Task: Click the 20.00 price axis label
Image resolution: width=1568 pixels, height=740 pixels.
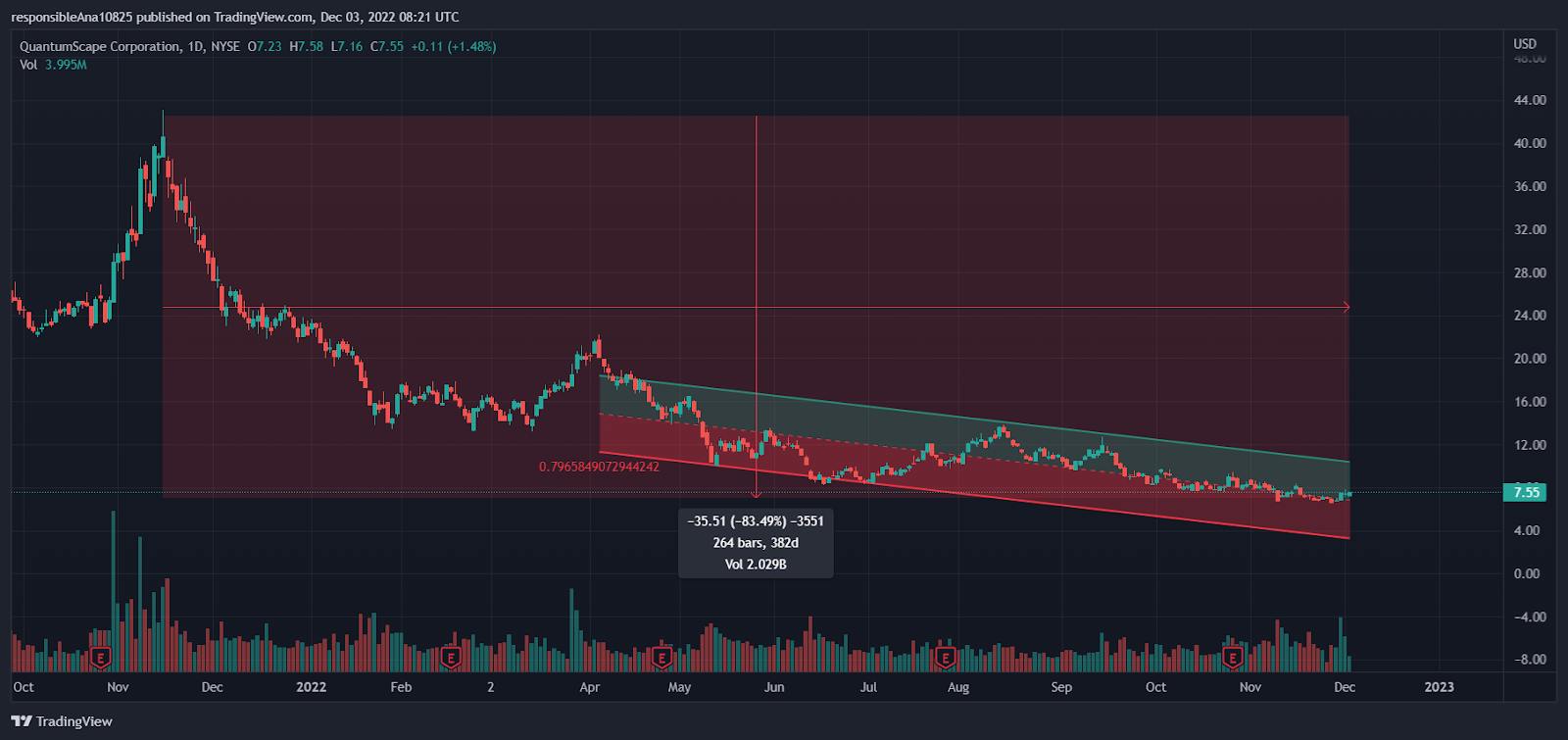Action: pyautogui.click(x=1530, y=359)
